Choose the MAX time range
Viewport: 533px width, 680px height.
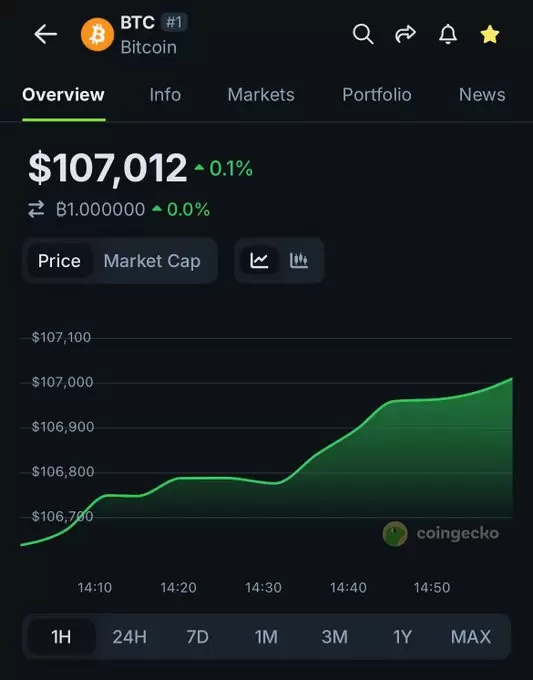click(471, 637)
